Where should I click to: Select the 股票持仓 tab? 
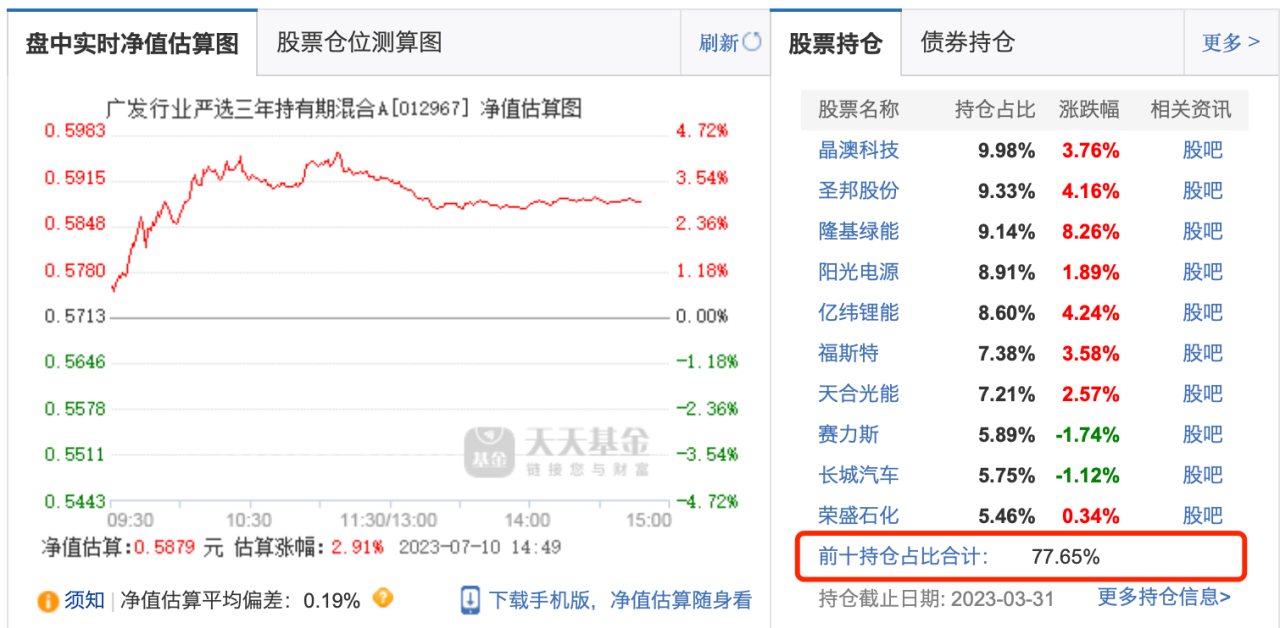(x=836, y=44)
